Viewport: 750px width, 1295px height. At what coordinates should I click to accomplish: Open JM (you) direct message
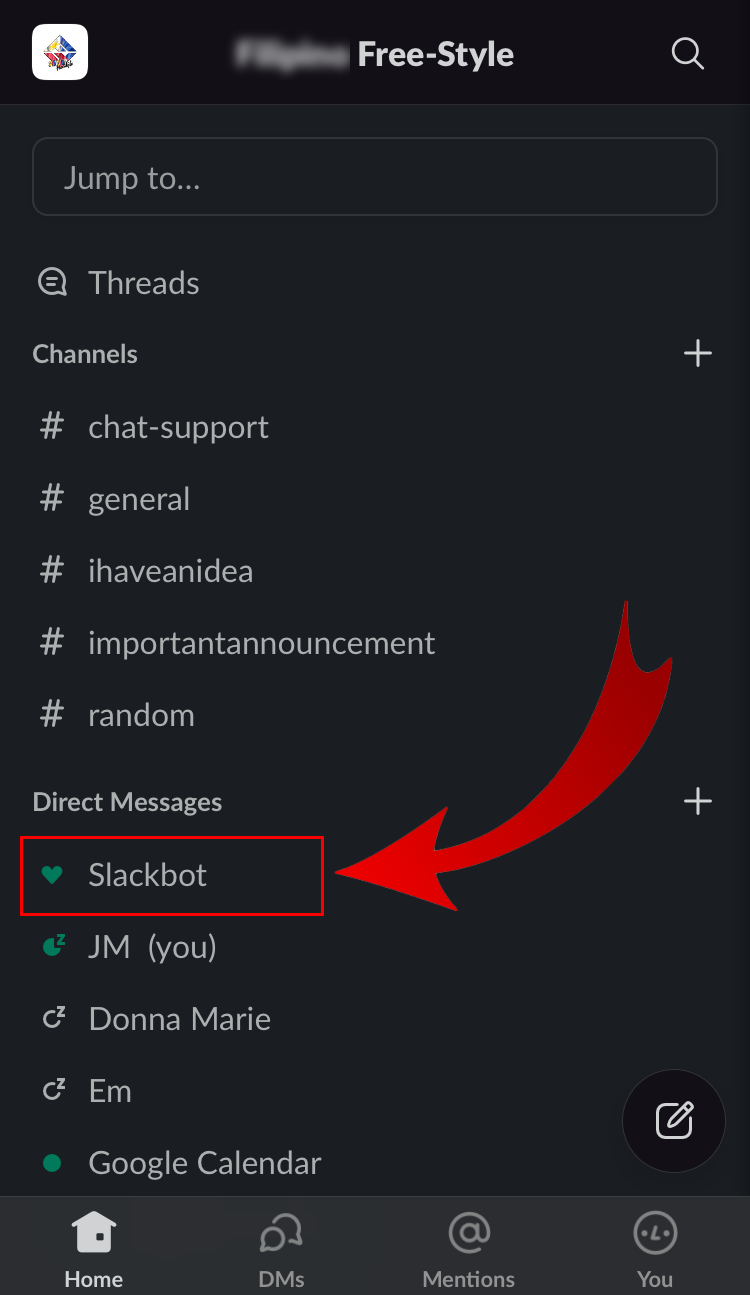[x=152, y=947]
